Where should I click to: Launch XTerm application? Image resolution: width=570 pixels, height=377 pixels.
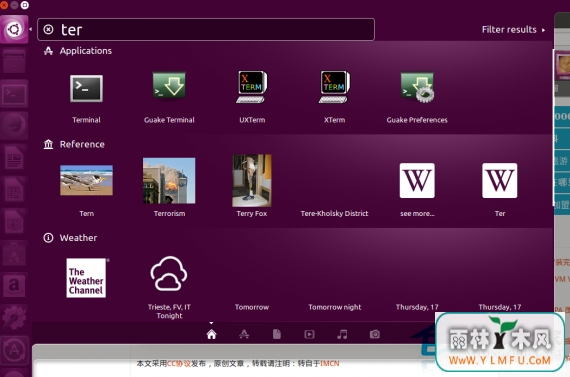(x=334, y=87)
